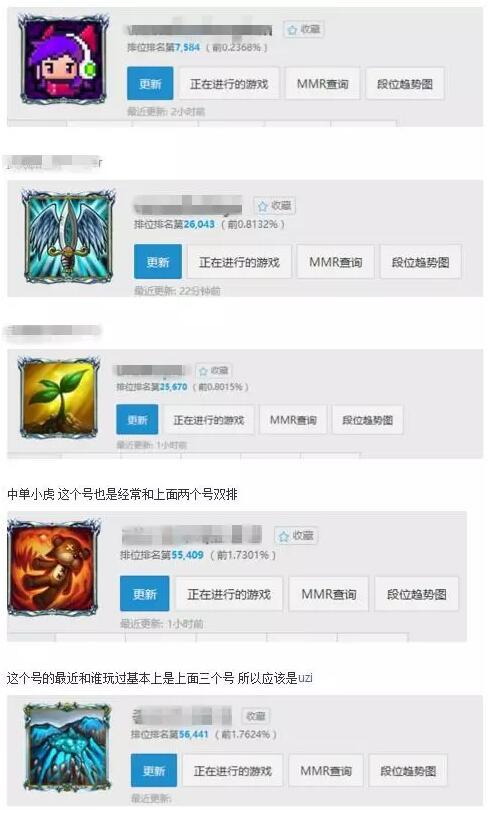Open 段位趋势图 for the rank 25,670 player
This screenshot has width=494, height=819.
(368, 419)
